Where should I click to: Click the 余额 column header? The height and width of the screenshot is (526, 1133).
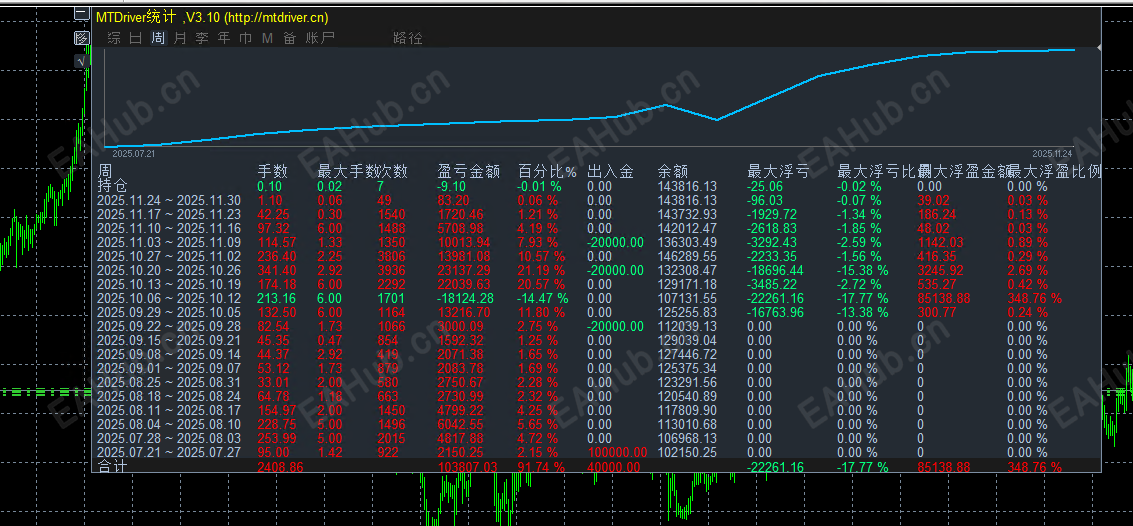click(672, 172)
